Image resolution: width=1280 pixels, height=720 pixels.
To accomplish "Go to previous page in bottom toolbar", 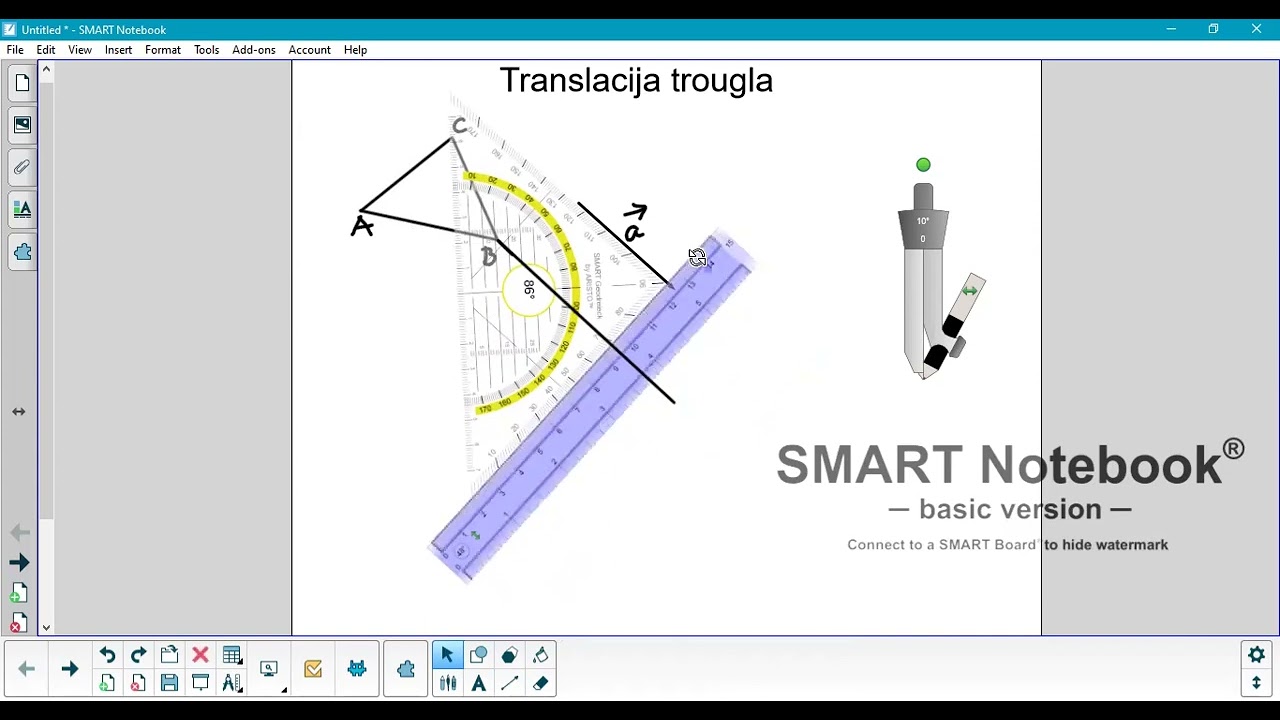I will [27, 669].
